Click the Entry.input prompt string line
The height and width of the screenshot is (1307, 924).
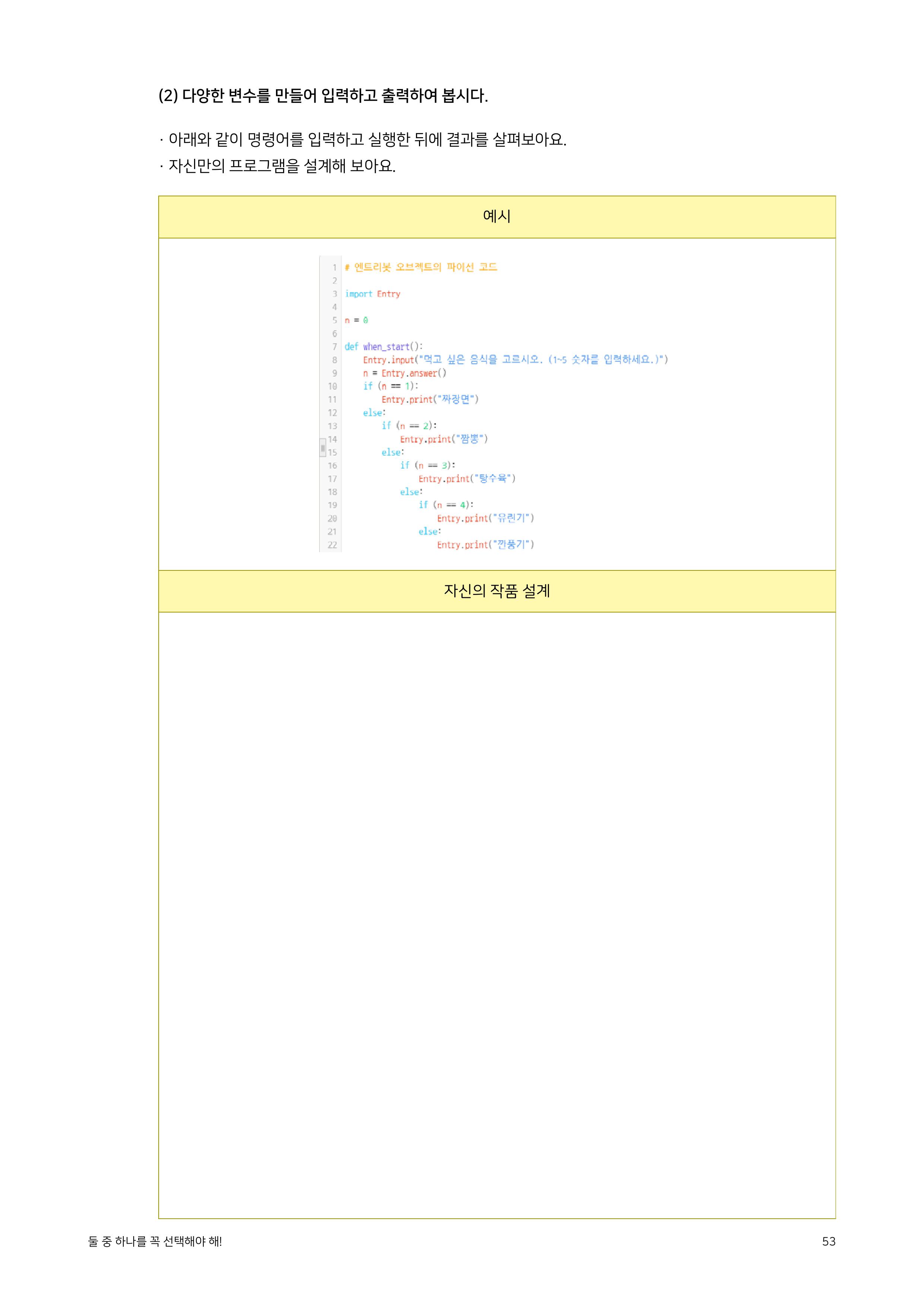point(515,360)
